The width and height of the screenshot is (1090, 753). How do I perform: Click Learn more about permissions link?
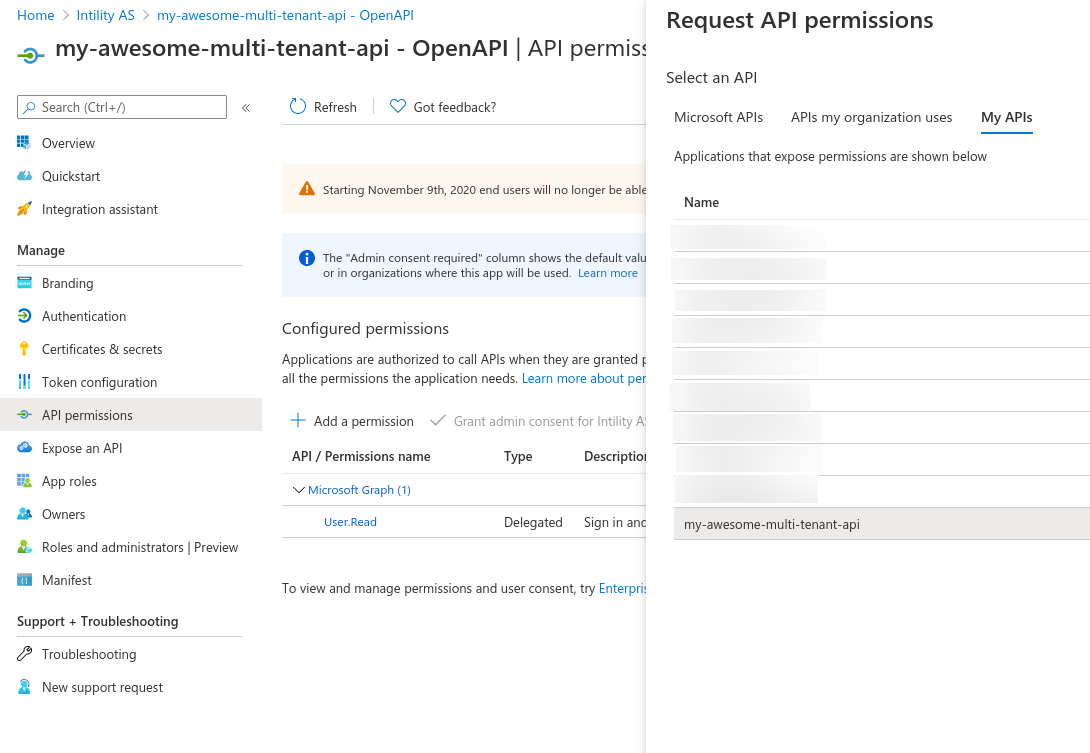click(x=584, y=378)
